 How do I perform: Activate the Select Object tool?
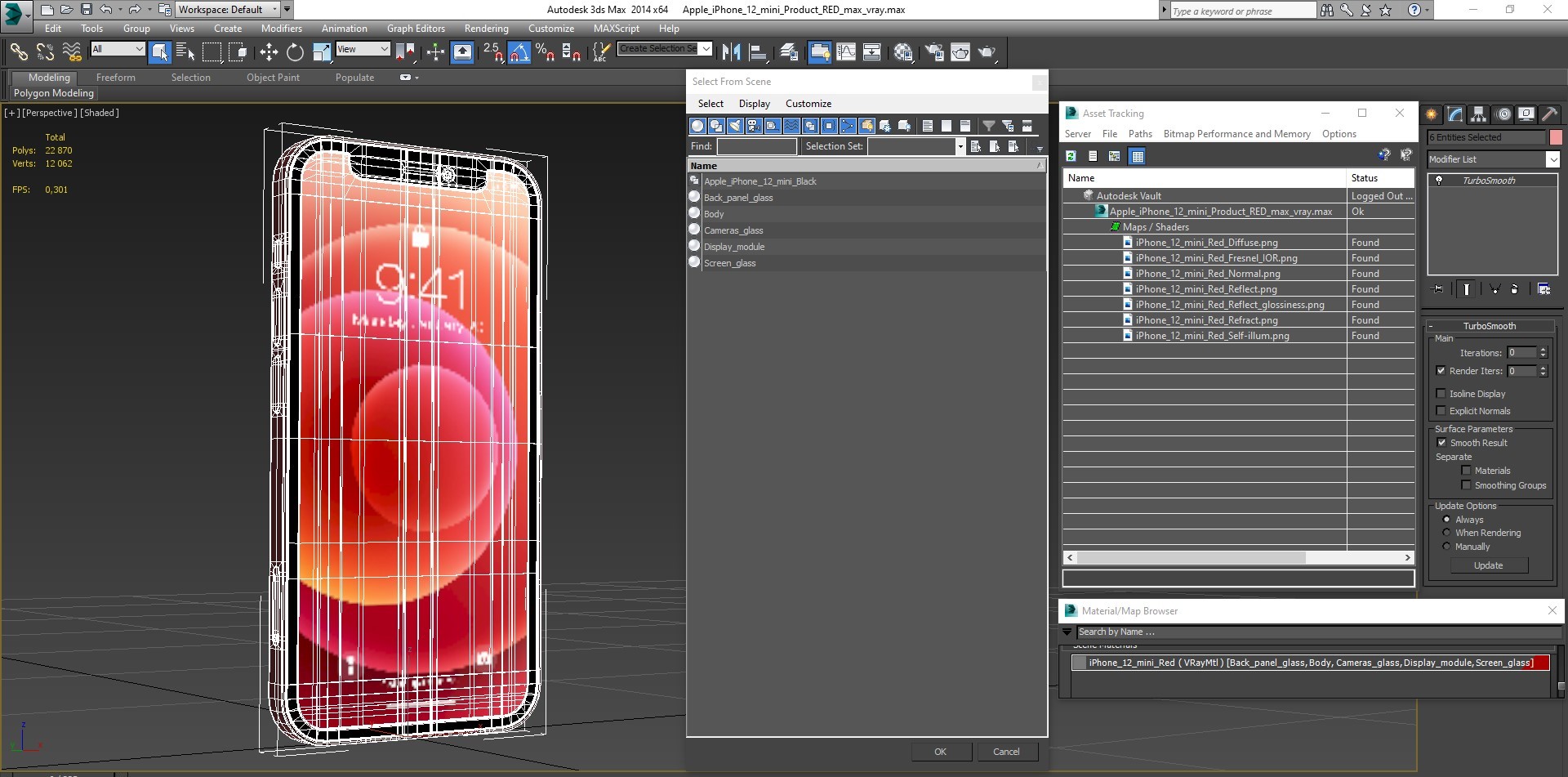(160, 52)
